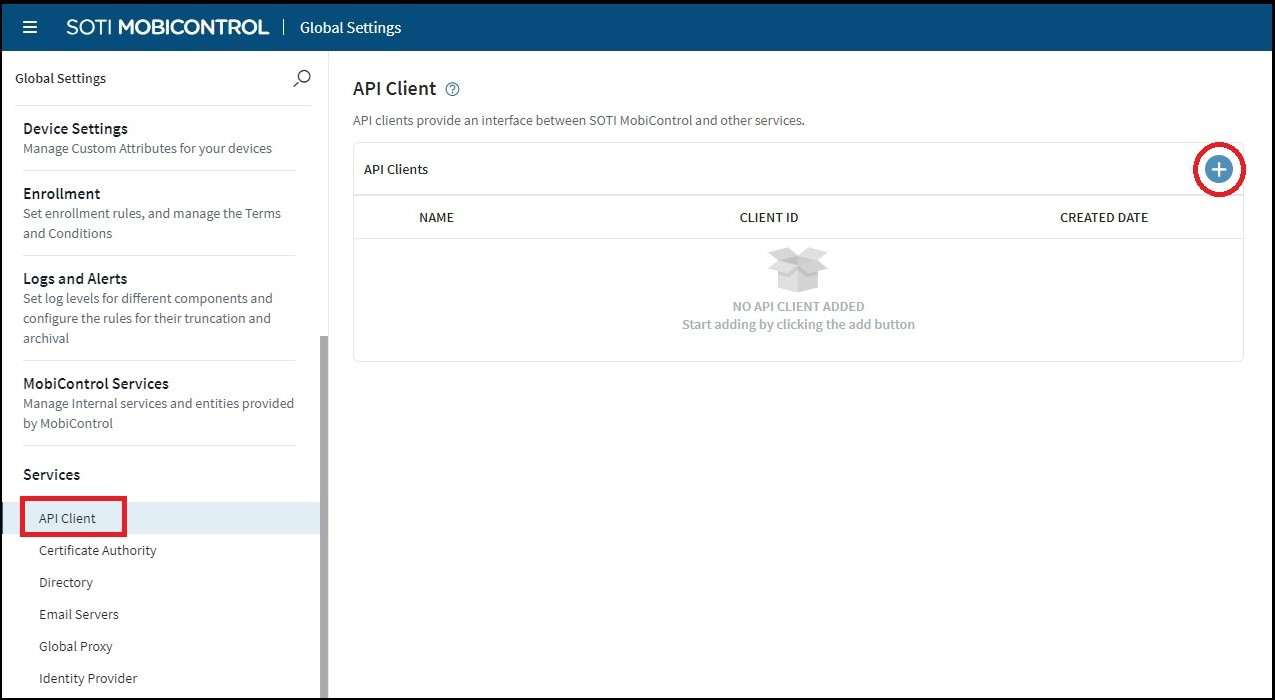Image resolution: width=1275 pixels, height=700 pixels.
Task: Select Device Settings in the sidebar
Action: tap(75, 128)
